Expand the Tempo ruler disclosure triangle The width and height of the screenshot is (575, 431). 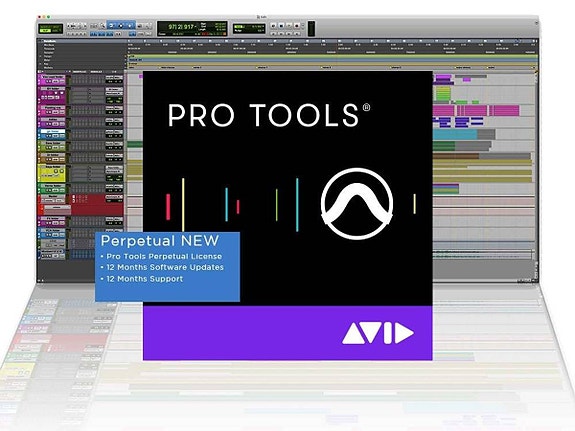coord(40,56)
